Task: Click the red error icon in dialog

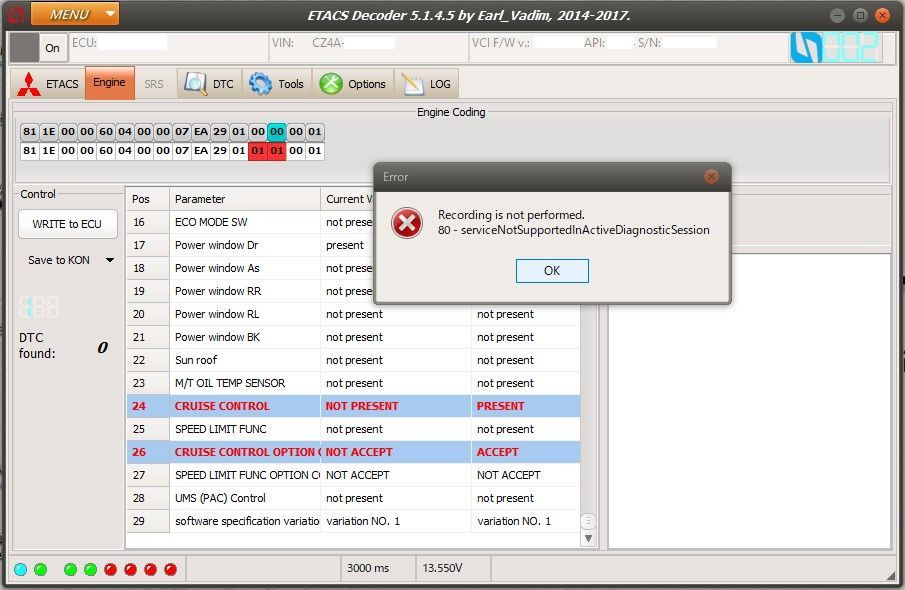Action: pos(406,222)
